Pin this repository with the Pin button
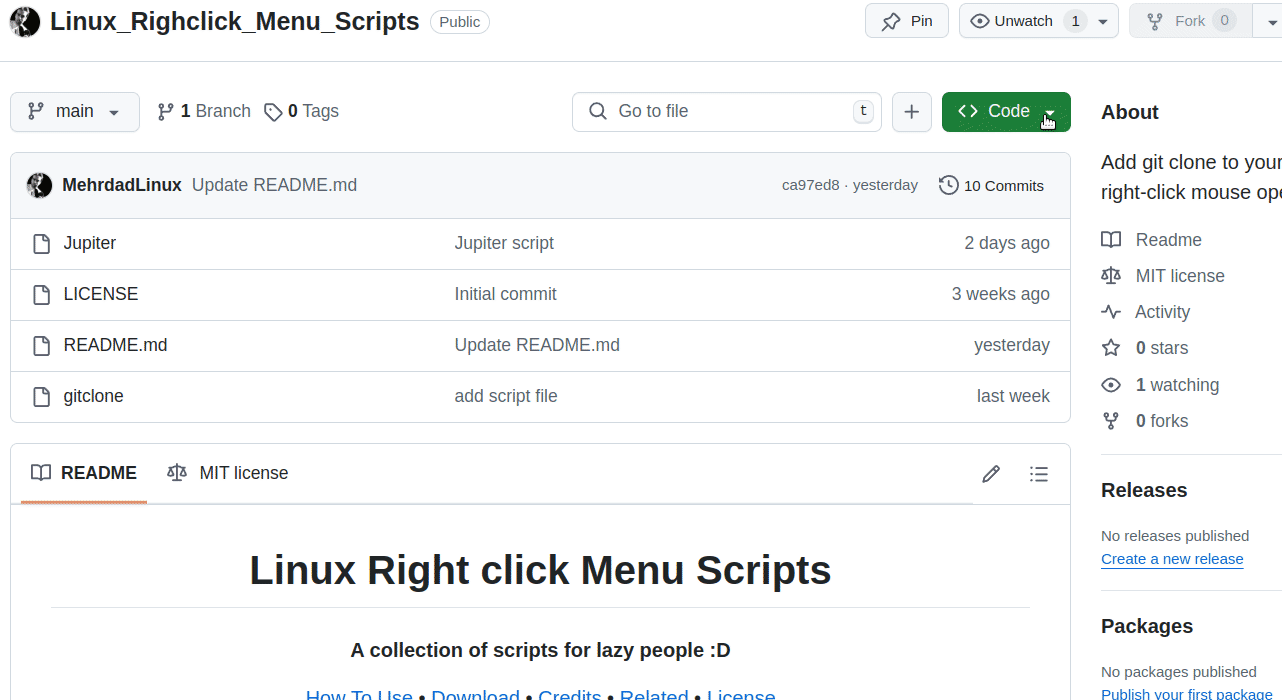1282x700 pixels. (x=907, y=21)
